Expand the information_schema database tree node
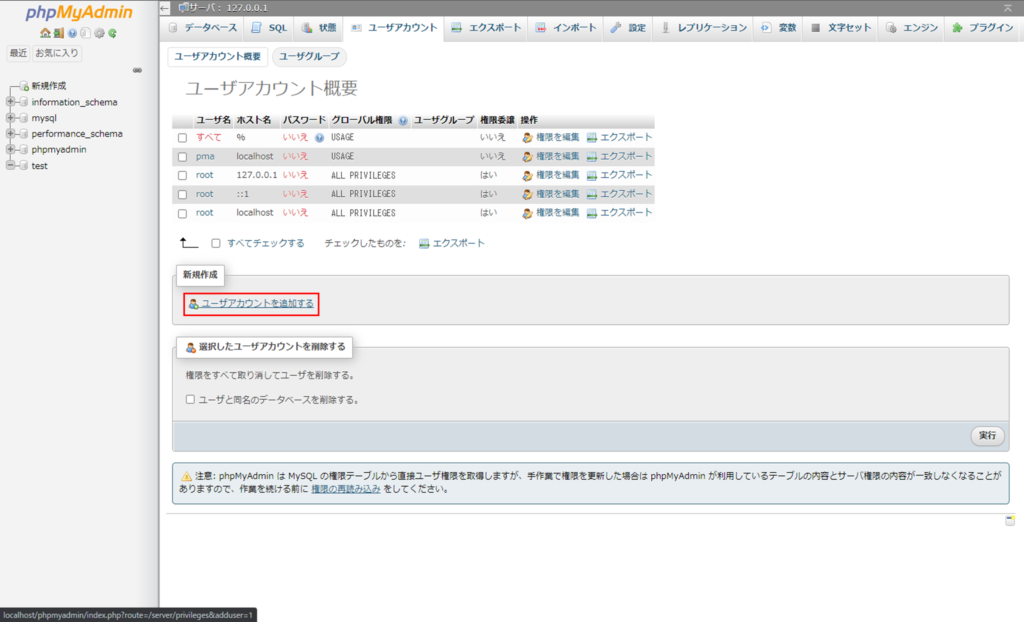 pyautogui.click(x=11, y=102)
